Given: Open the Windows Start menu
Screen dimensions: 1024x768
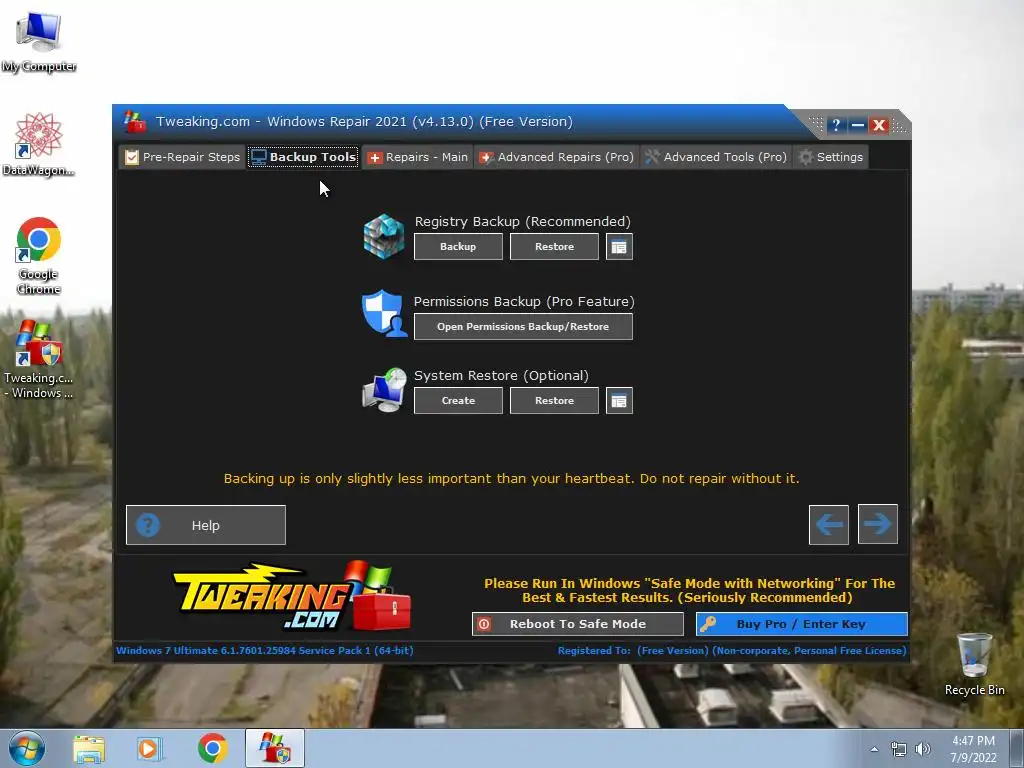Looking at the screenshot, I should click(27, 748).
